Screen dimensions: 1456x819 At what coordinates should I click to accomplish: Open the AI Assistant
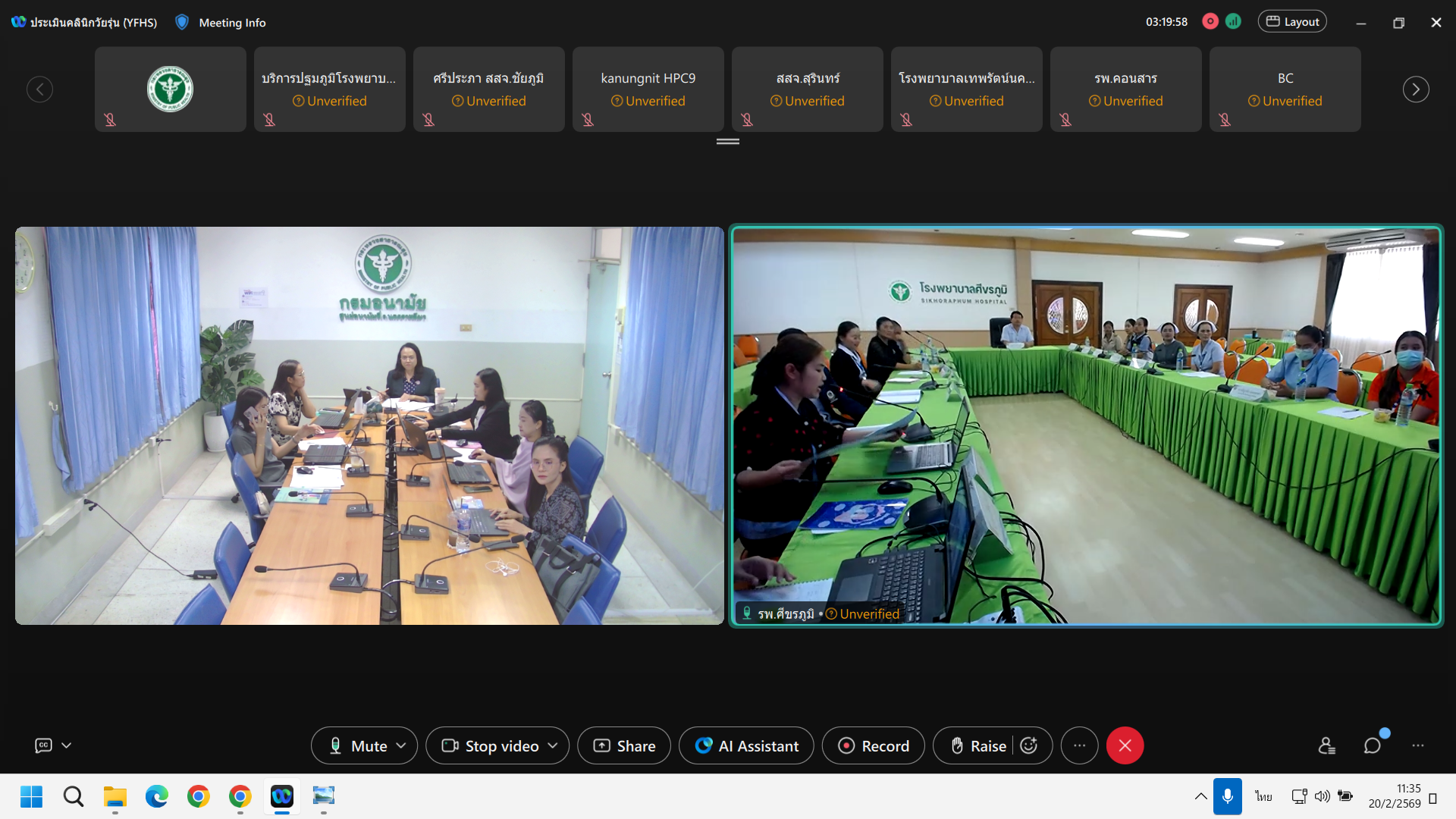pyautogui.click(x=746, y=745)
